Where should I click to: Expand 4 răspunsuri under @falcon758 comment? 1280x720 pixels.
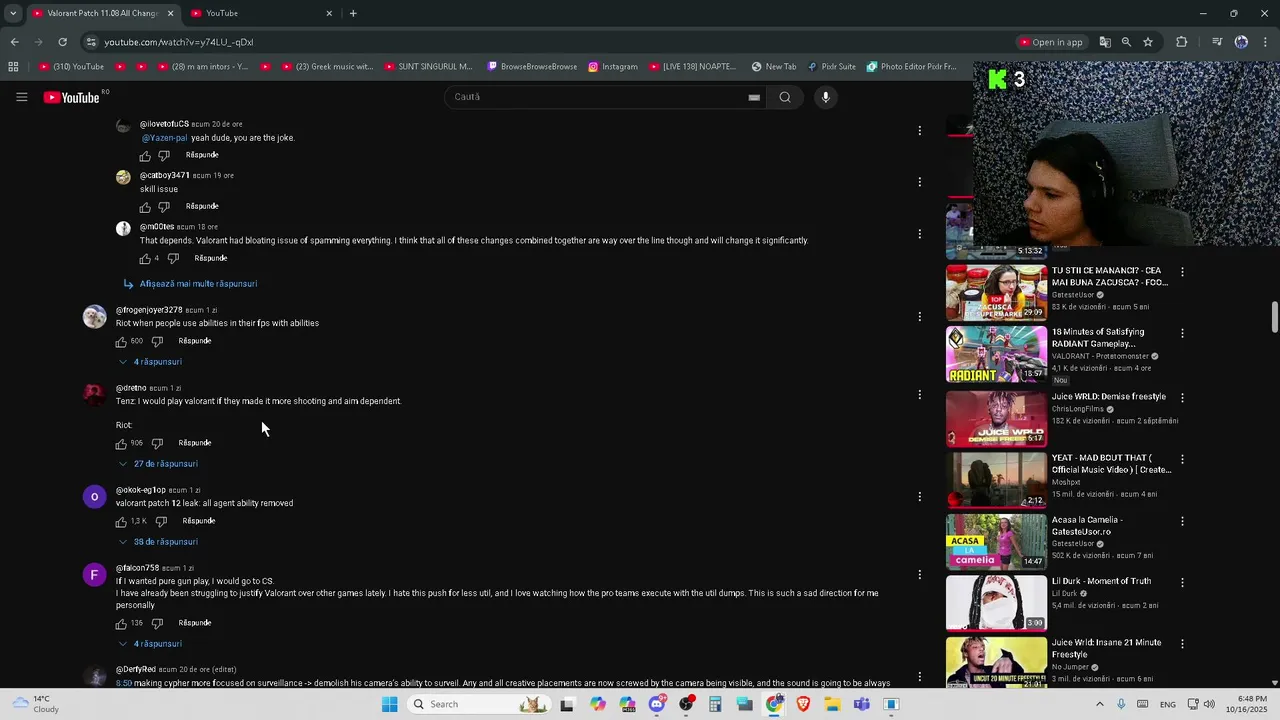150,644
